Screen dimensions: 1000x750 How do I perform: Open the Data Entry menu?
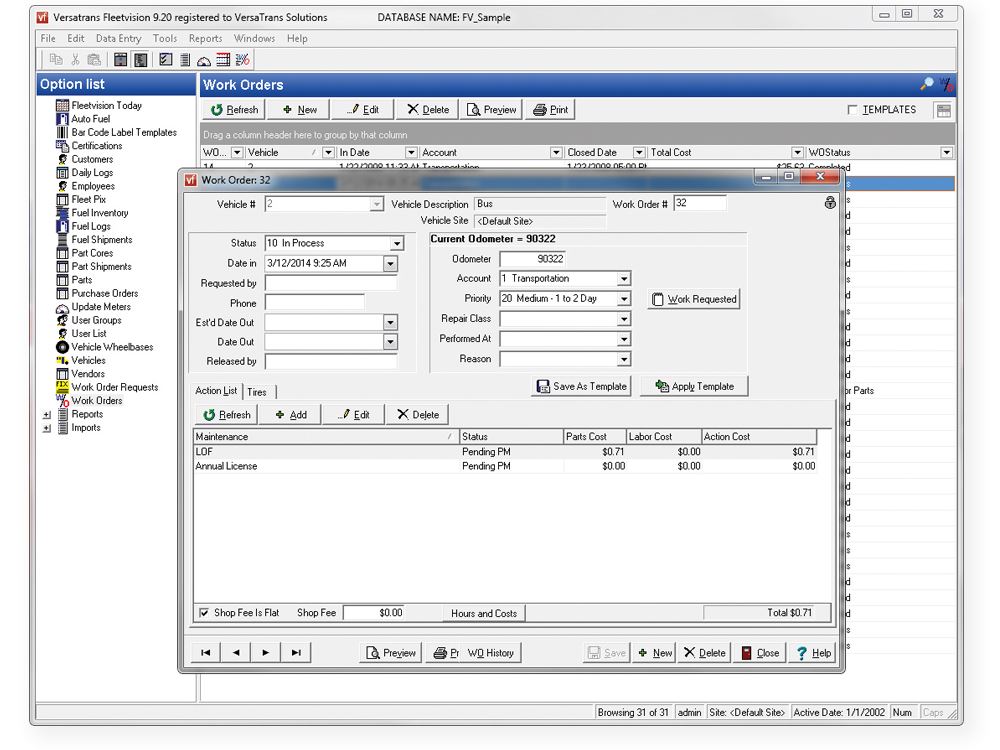(118, 38)
